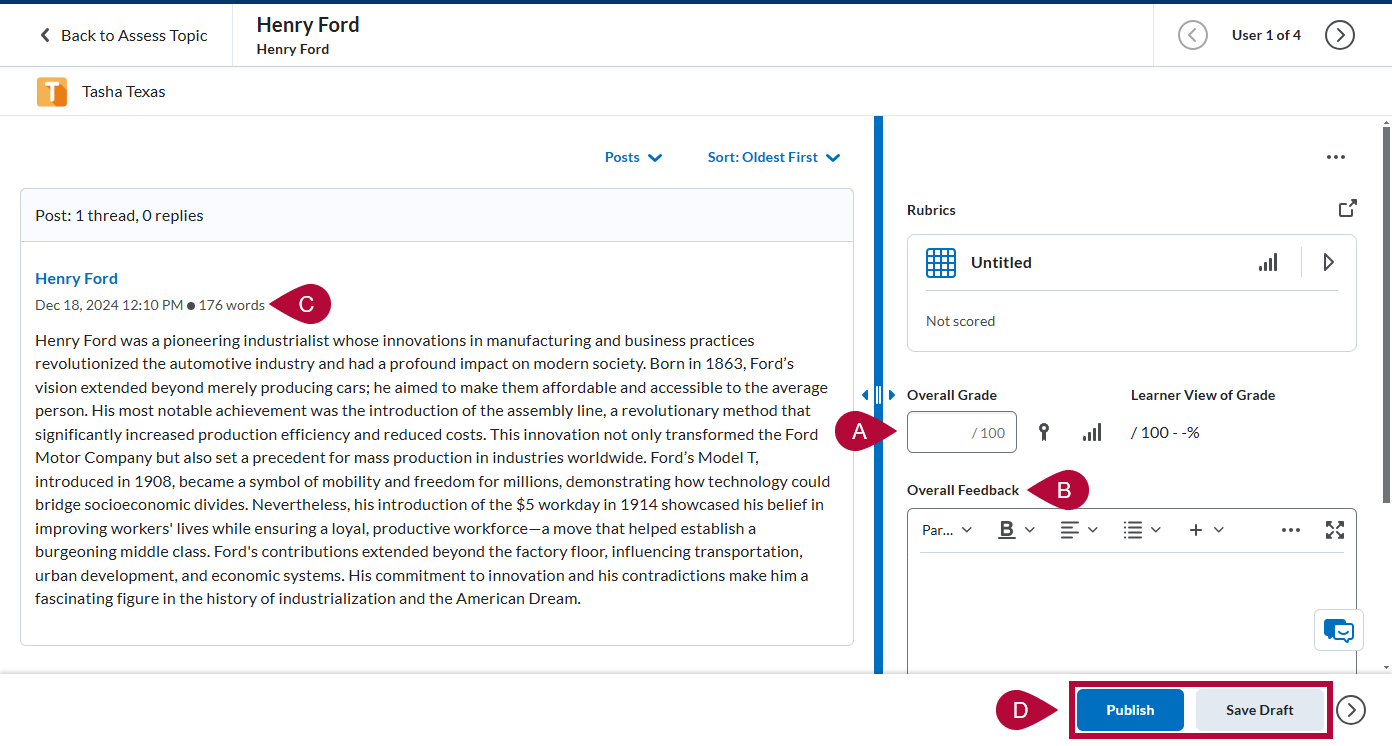
Task: View rubric statistics bars icon
Action: (x=1268, y=262)
